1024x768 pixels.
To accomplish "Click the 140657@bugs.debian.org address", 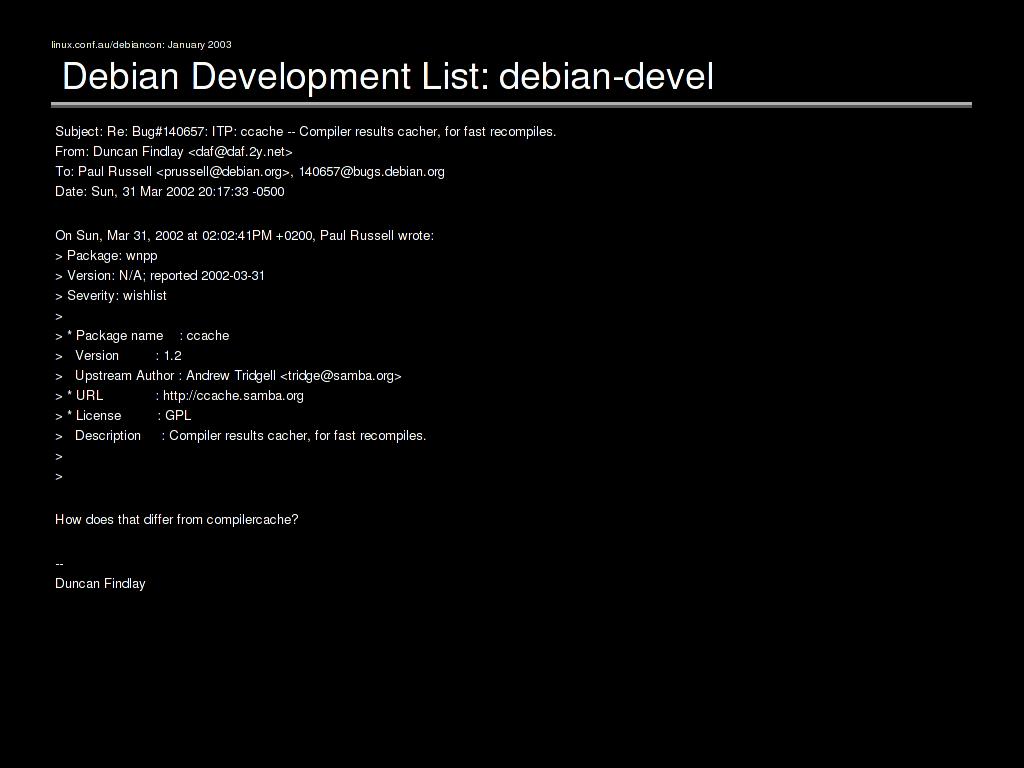I will [x=371, y=171].
